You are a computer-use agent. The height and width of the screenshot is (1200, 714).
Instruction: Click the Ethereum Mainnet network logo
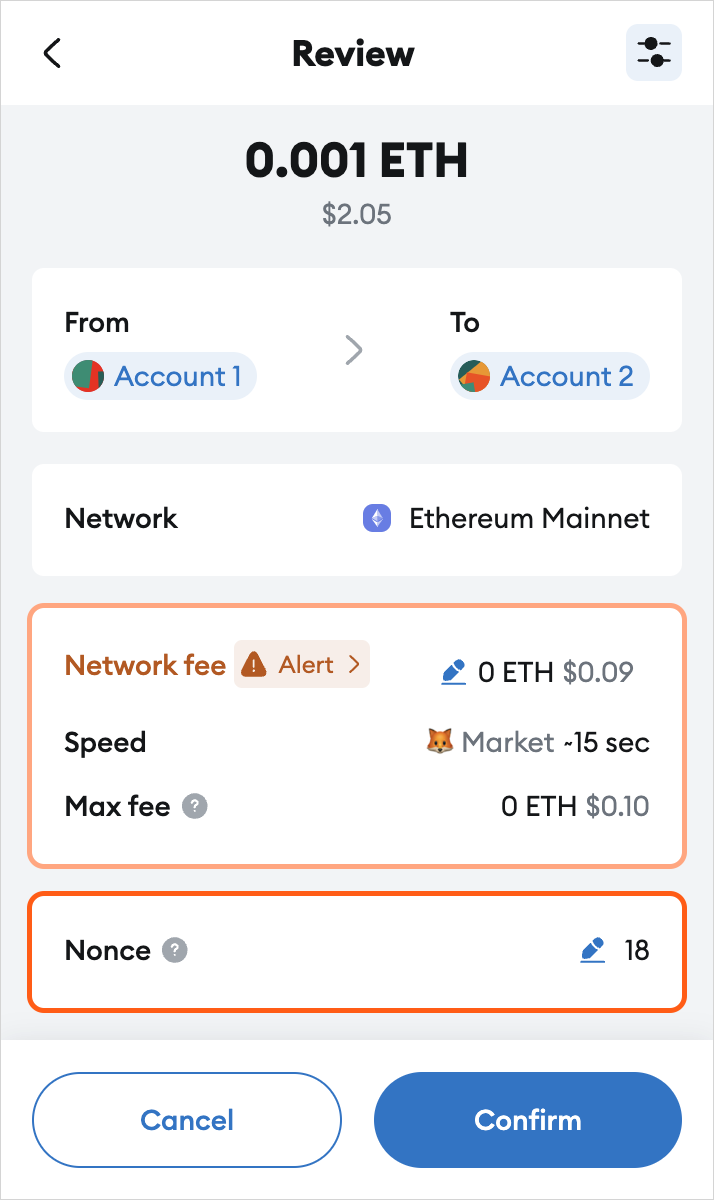[377, 518]
